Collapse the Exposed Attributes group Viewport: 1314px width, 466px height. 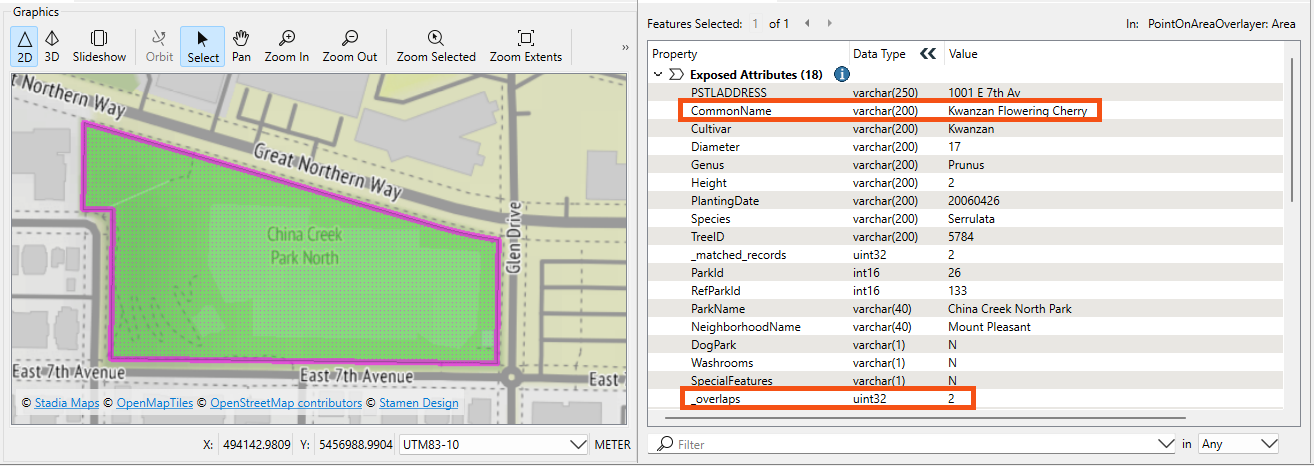658,74
